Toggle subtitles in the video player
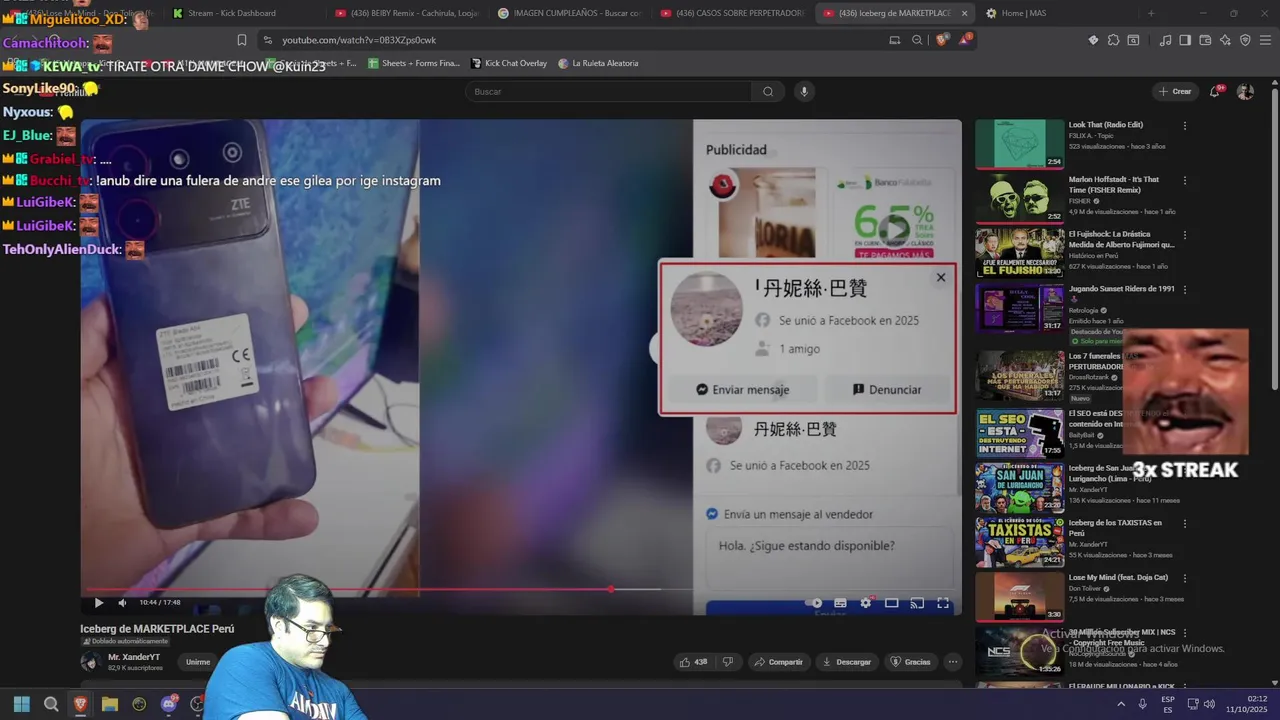The image size is (1280, 720). (x=840, y=603)
